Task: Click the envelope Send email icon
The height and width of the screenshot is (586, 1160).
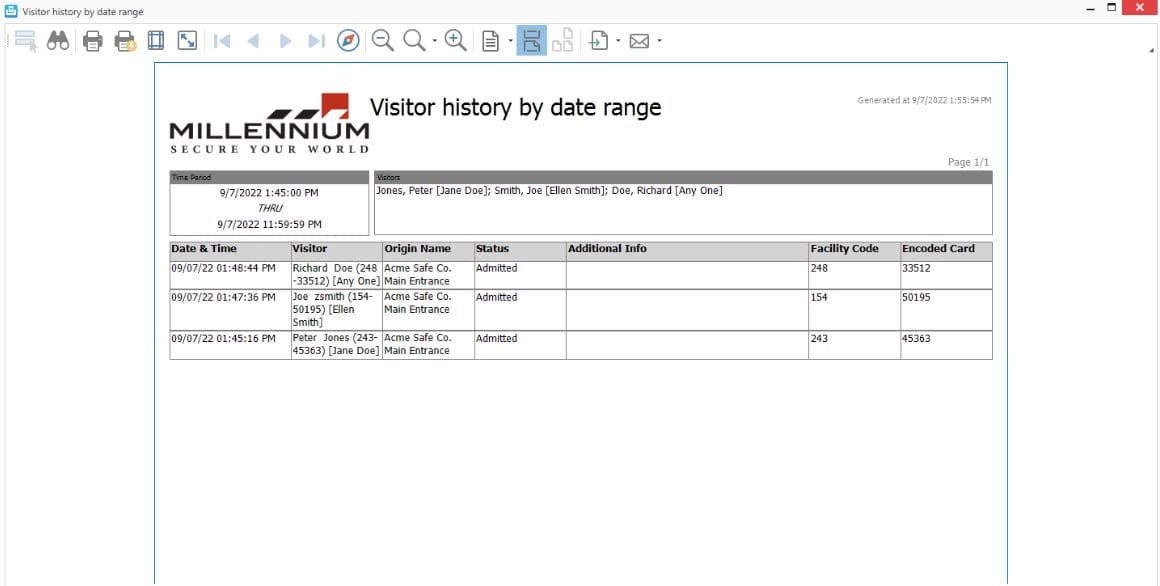Action: coord(640,41)
